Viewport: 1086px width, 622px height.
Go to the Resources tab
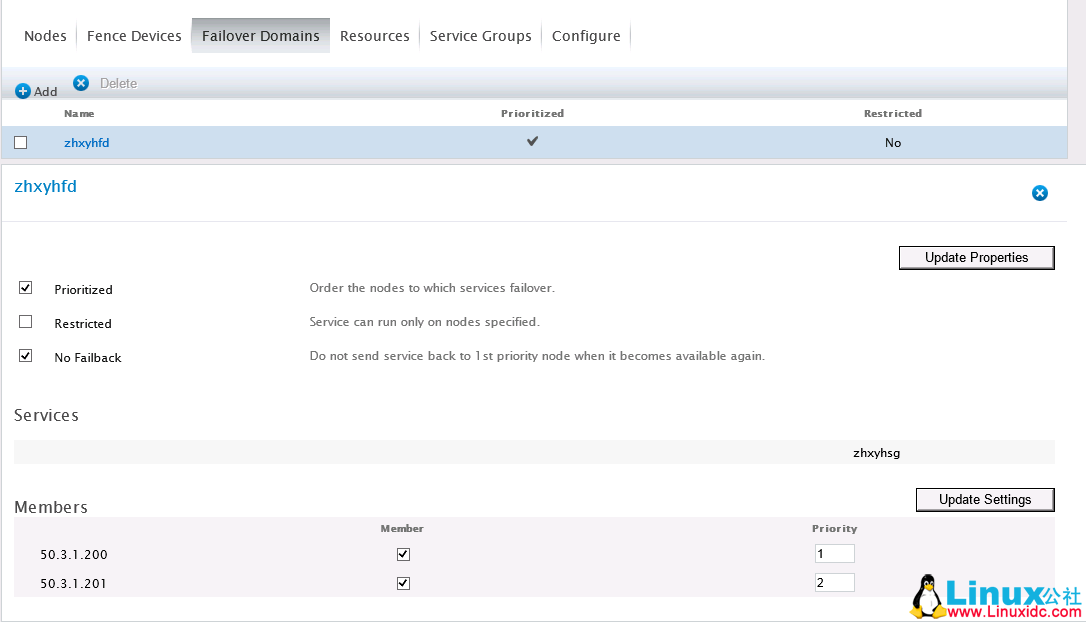tap(374, 36)
